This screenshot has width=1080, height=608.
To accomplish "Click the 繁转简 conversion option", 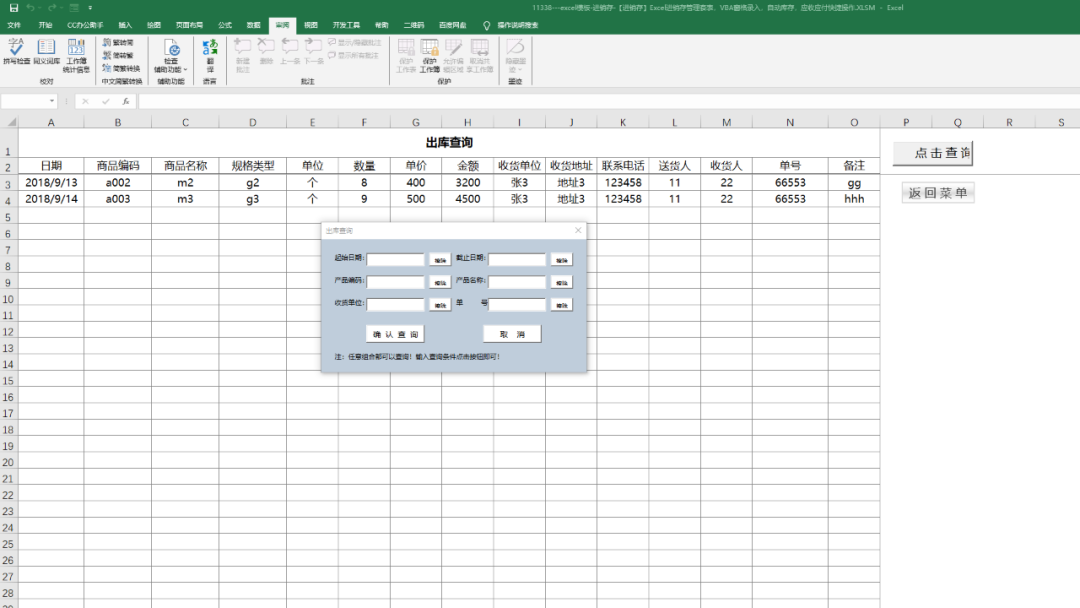I will (118, 43).
